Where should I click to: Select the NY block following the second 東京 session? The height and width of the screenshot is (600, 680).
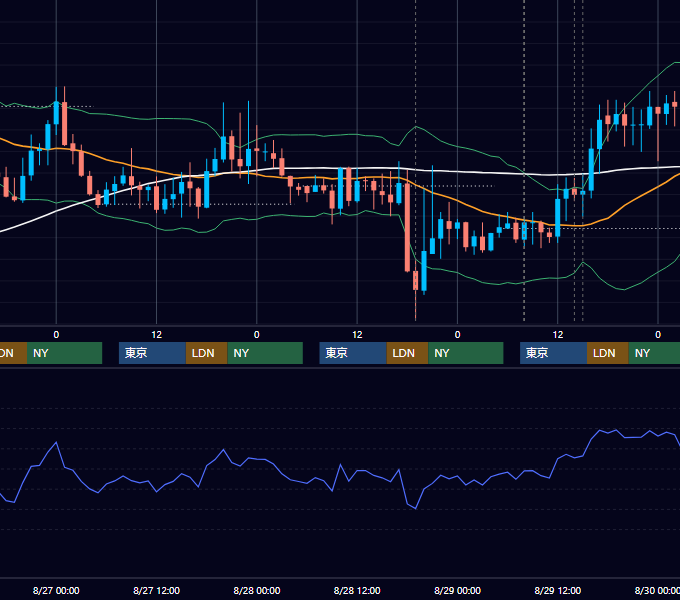pyautogui.click(x=466, y=353)
